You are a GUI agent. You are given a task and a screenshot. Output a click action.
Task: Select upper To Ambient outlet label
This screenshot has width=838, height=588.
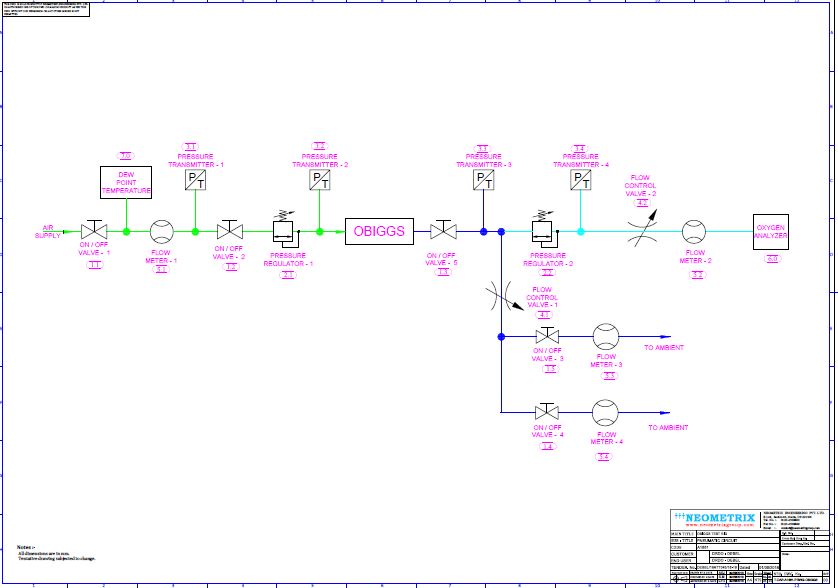[663, 347]
